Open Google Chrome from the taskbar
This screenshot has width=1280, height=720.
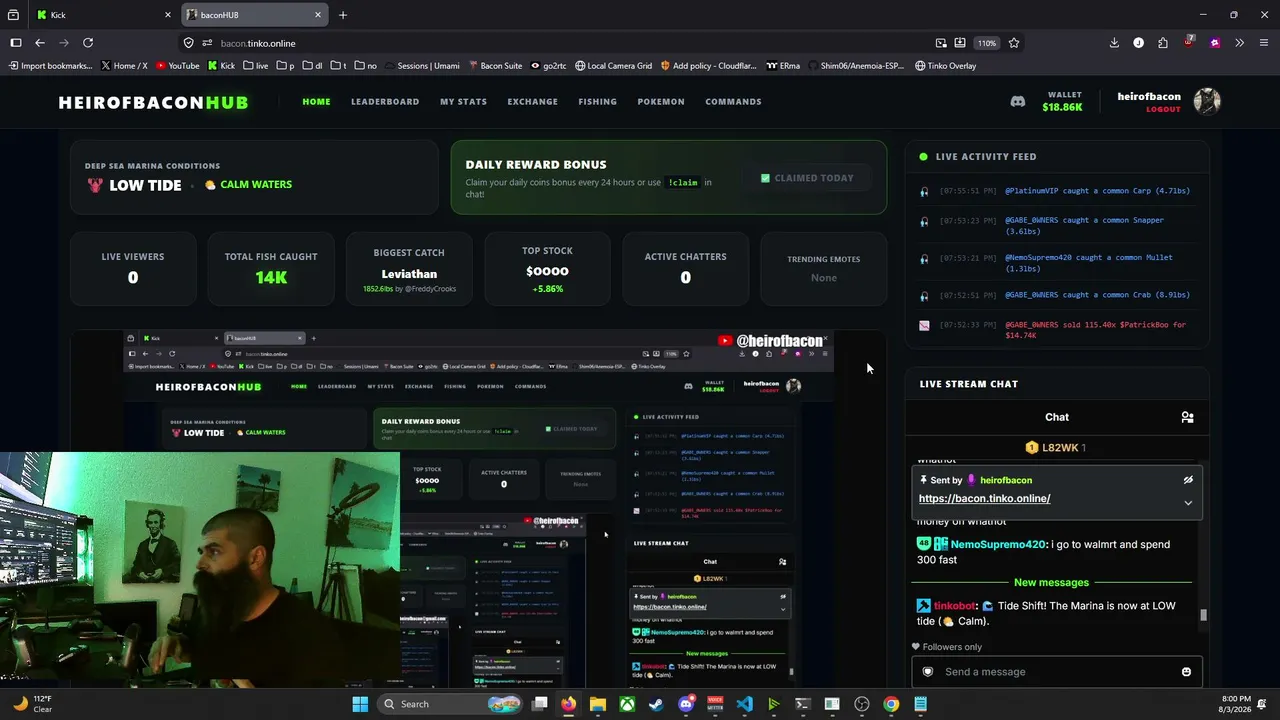coord(891,704)
